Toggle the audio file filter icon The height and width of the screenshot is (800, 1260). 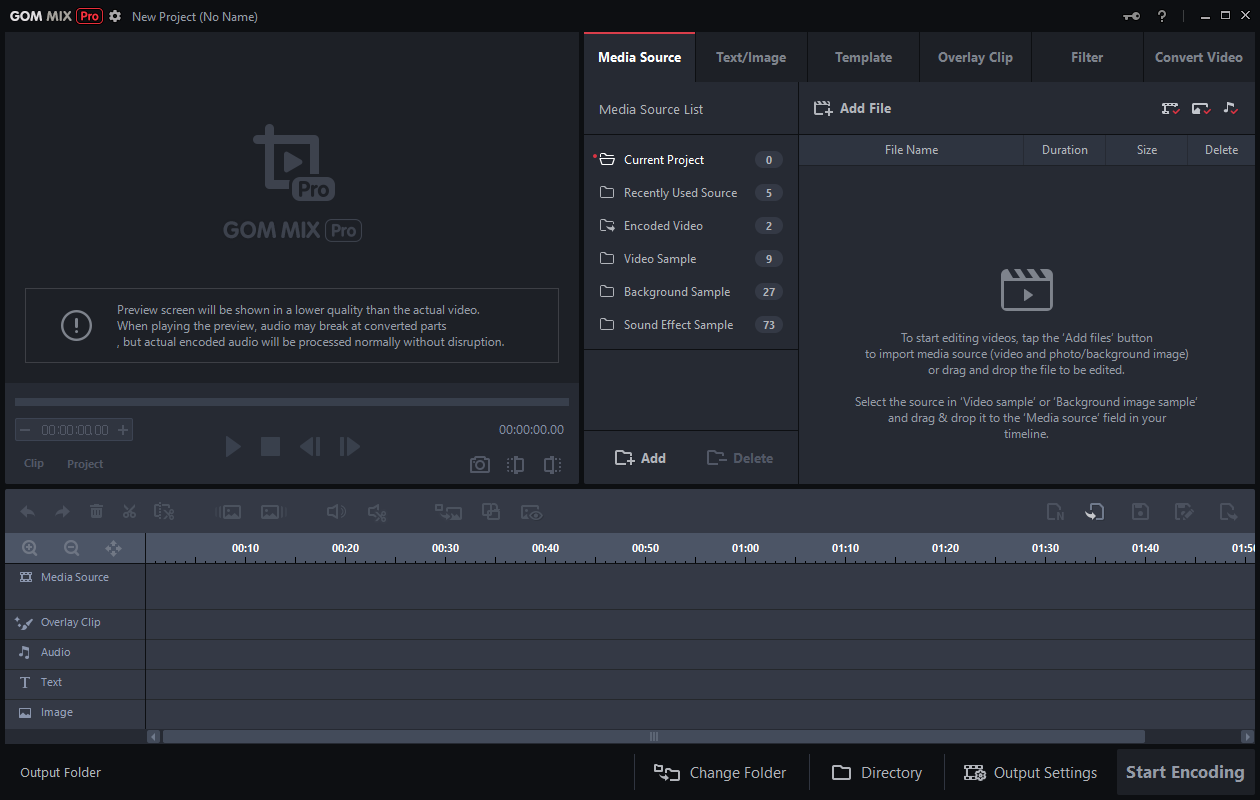click(1230, 108)
